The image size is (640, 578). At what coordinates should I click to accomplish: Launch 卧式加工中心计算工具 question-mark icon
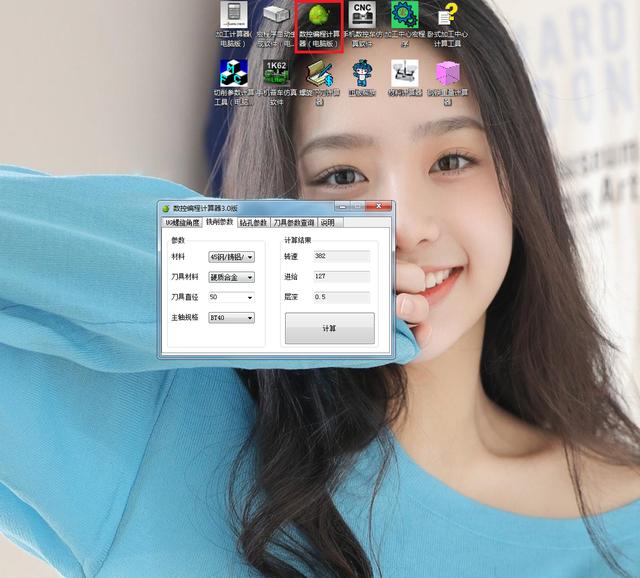point(448,16)
